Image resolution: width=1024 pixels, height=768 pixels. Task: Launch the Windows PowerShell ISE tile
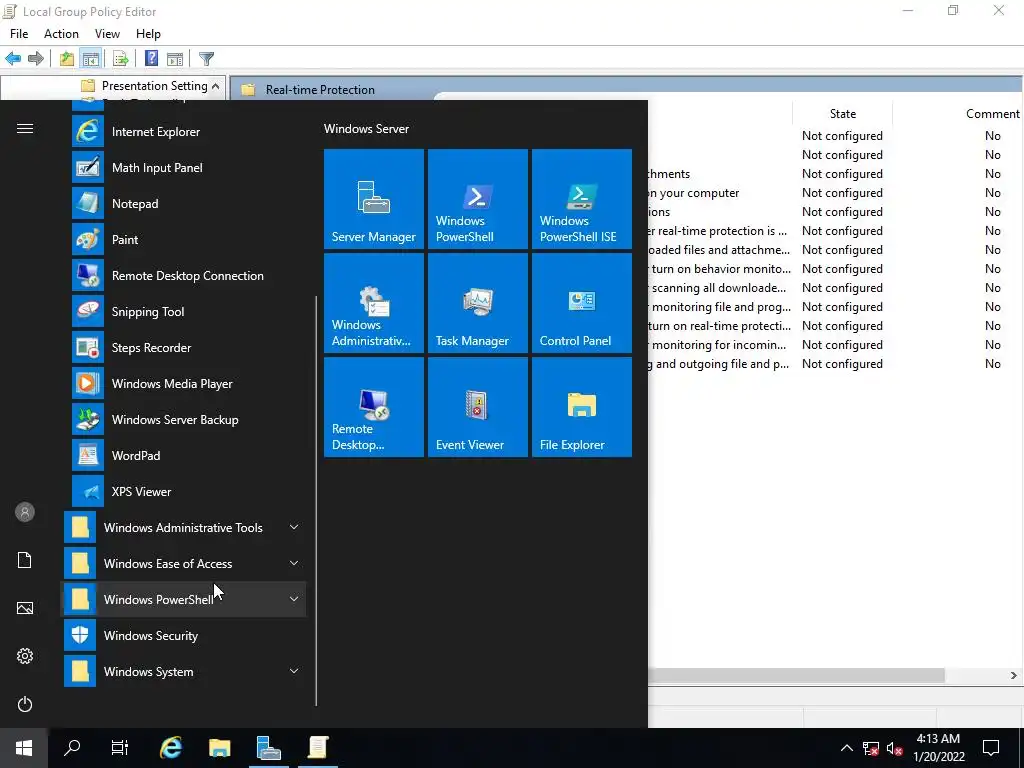[581, 199]
